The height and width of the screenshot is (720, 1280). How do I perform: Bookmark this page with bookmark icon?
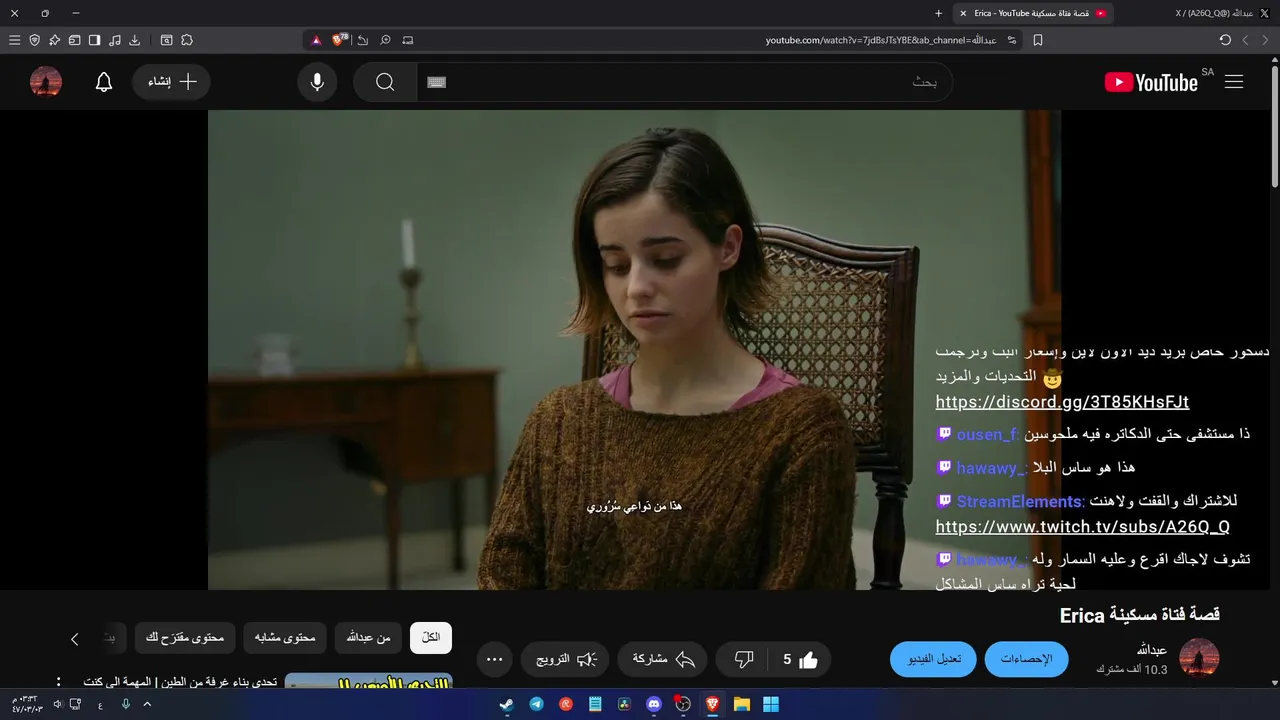tap(1038, 40)
